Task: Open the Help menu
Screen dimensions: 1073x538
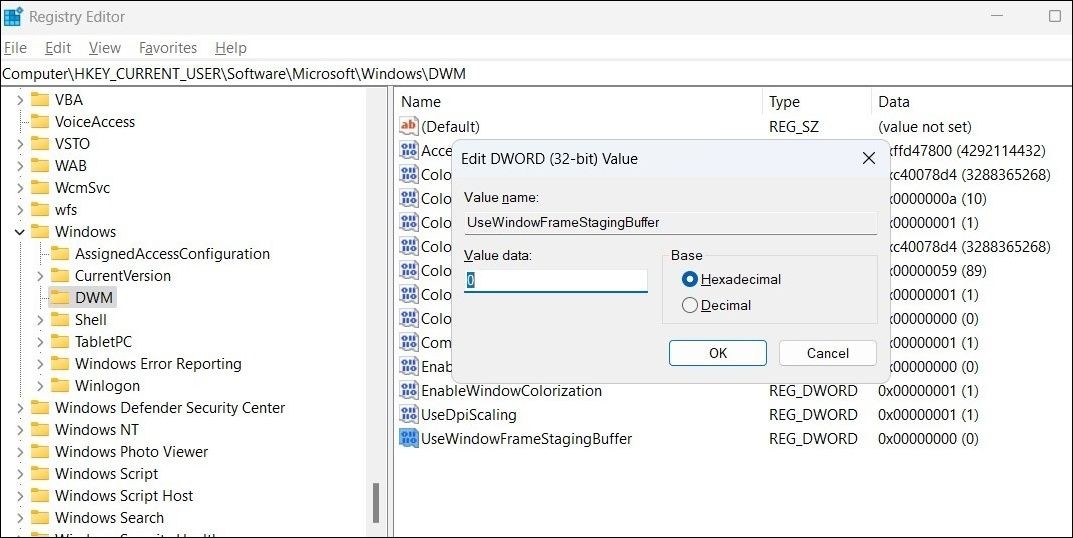Action: click(x=231, y=48)
